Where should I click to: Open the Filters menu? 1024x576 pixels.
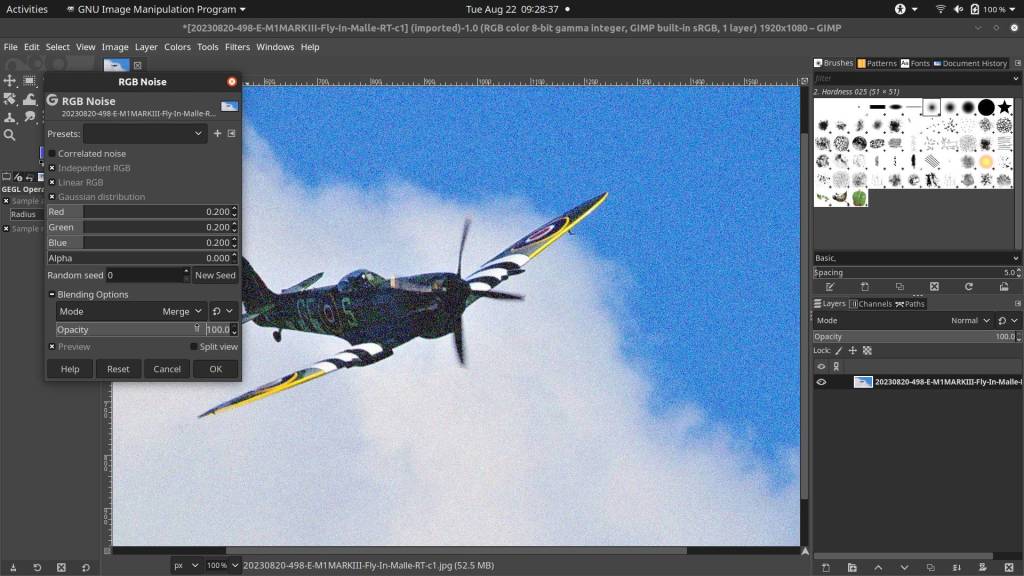(x=237, y=47)
